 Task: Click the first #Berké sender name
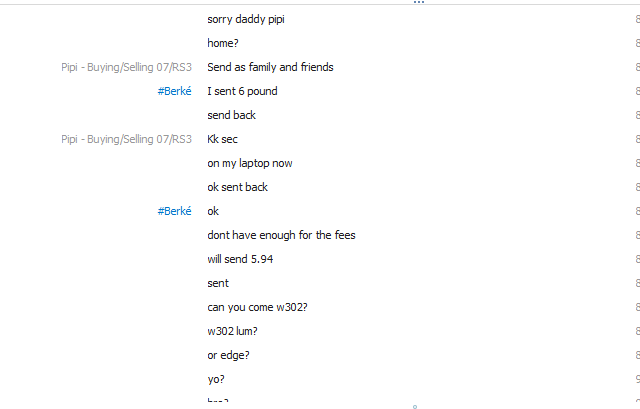coord(174,91)
